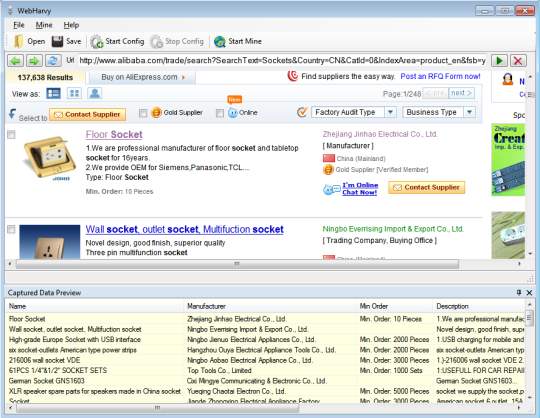This screenshot has width=540, height=418.
Task: Click the Zhejiang green advertisement banner
Action: click(x=508, y=160)
